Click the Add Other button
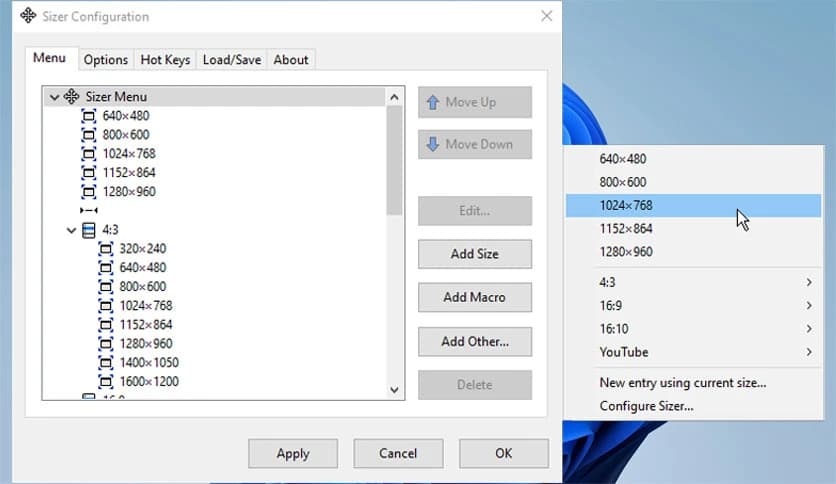Screen dimensions: 836x484 (x=475, y=341)
